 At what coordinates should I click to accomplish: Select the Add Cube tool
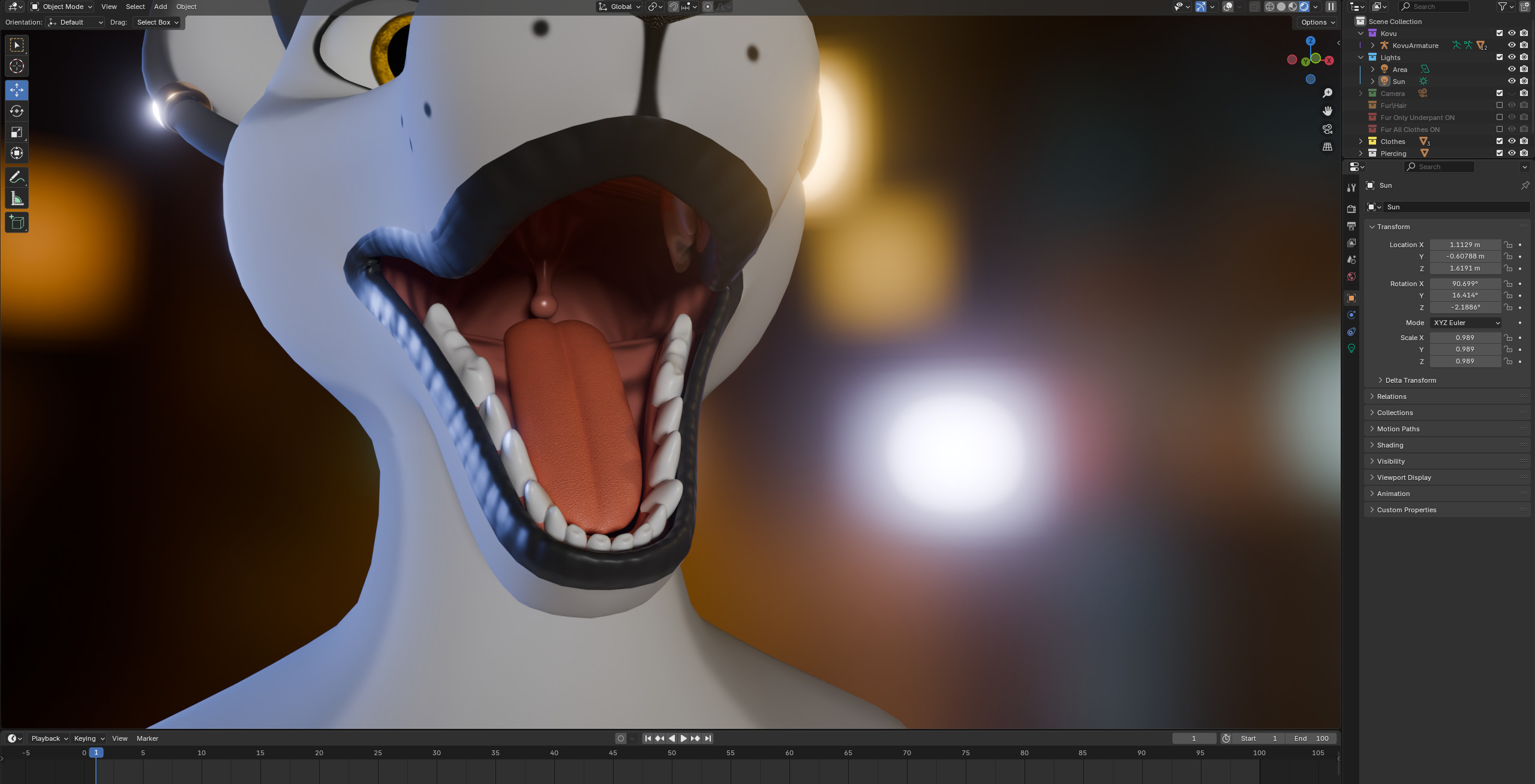[17, 223]
